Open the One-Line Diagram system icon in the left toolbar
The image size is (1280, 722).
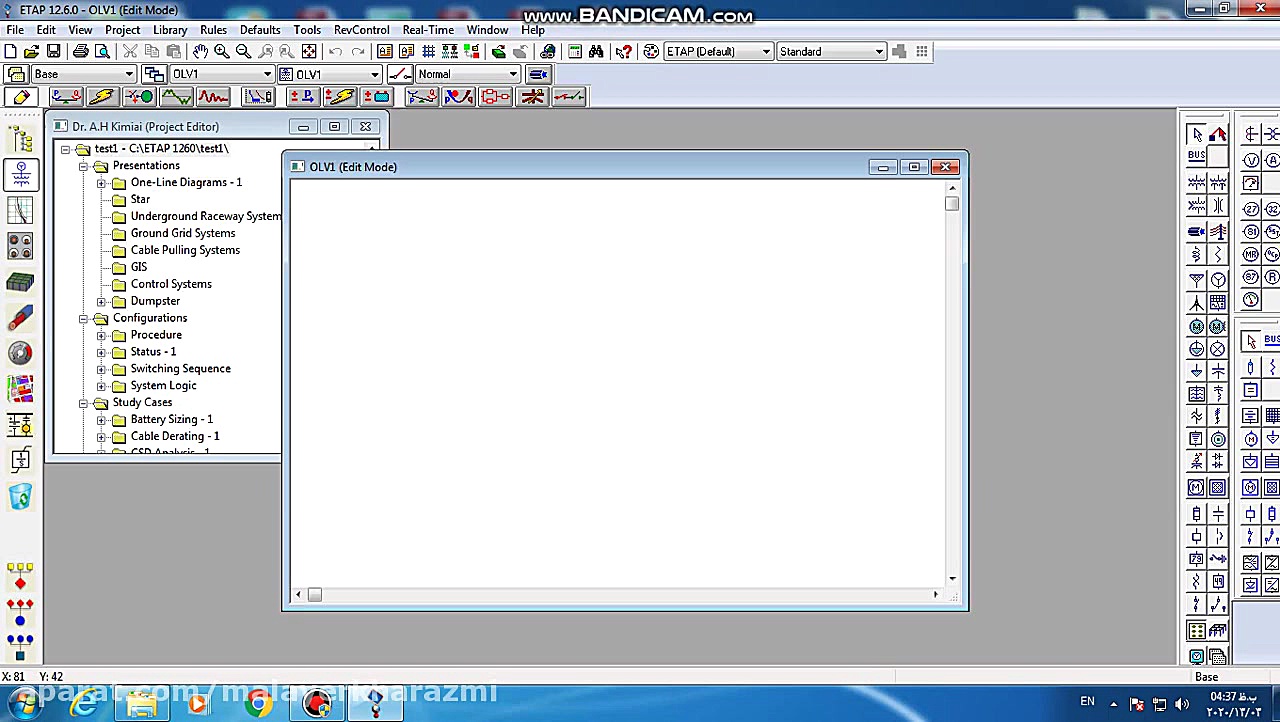point(20,175)
